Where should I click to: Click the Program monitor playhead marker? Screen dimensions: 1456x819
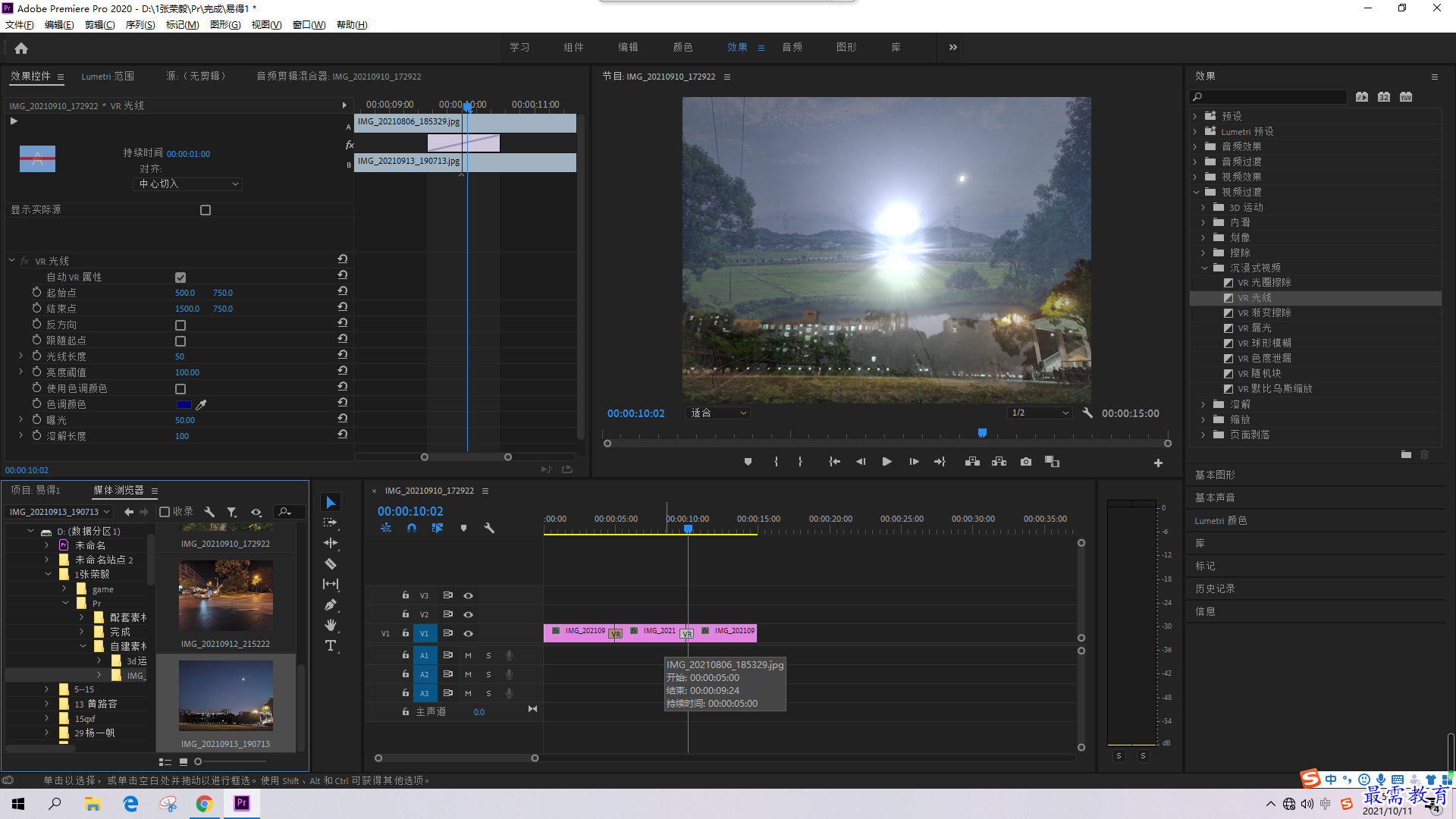[x=982, y=433]
